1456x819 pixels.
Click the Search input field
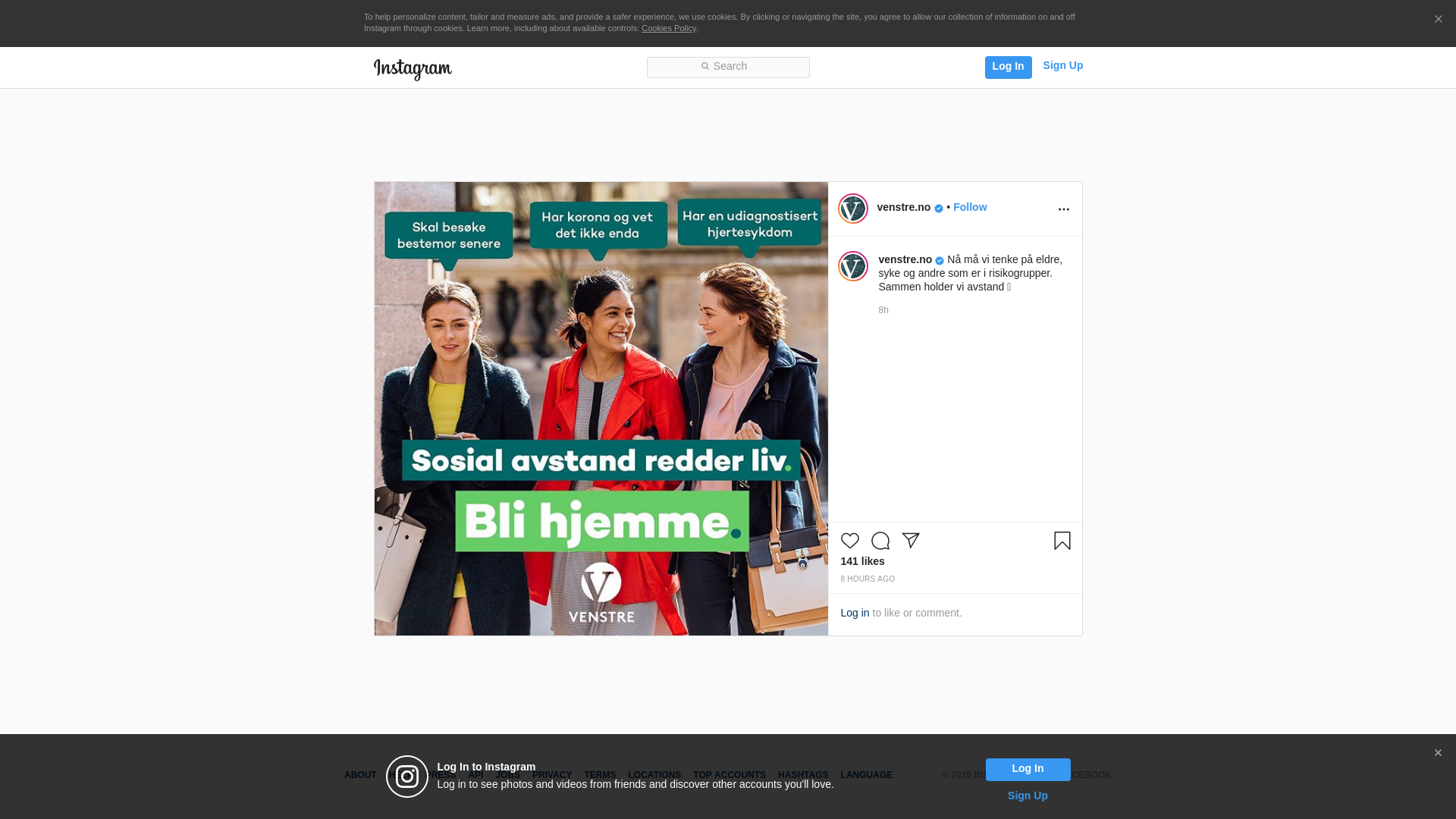coord(728,67)
